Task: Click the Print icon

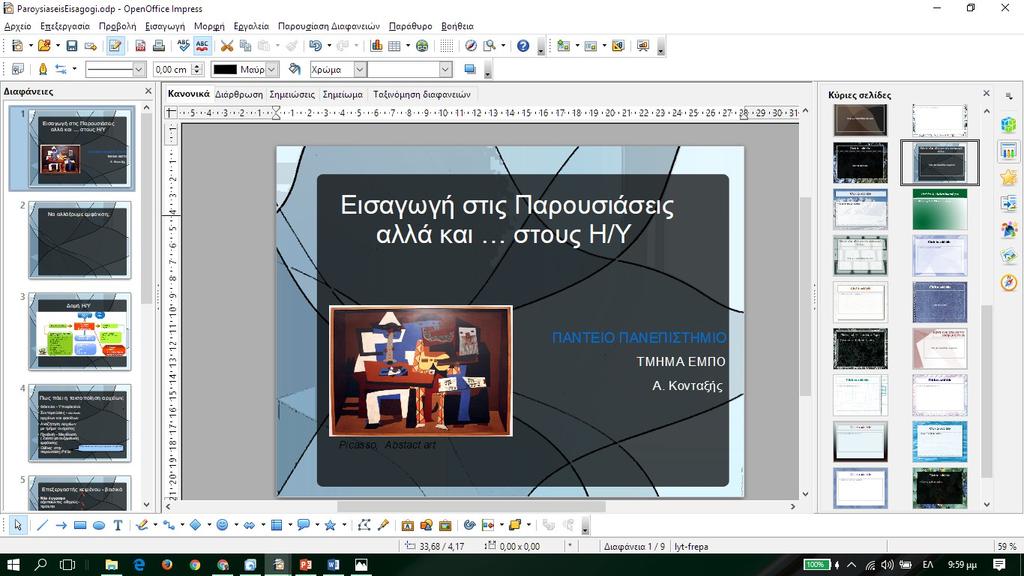Action: [x=159, y=46]
